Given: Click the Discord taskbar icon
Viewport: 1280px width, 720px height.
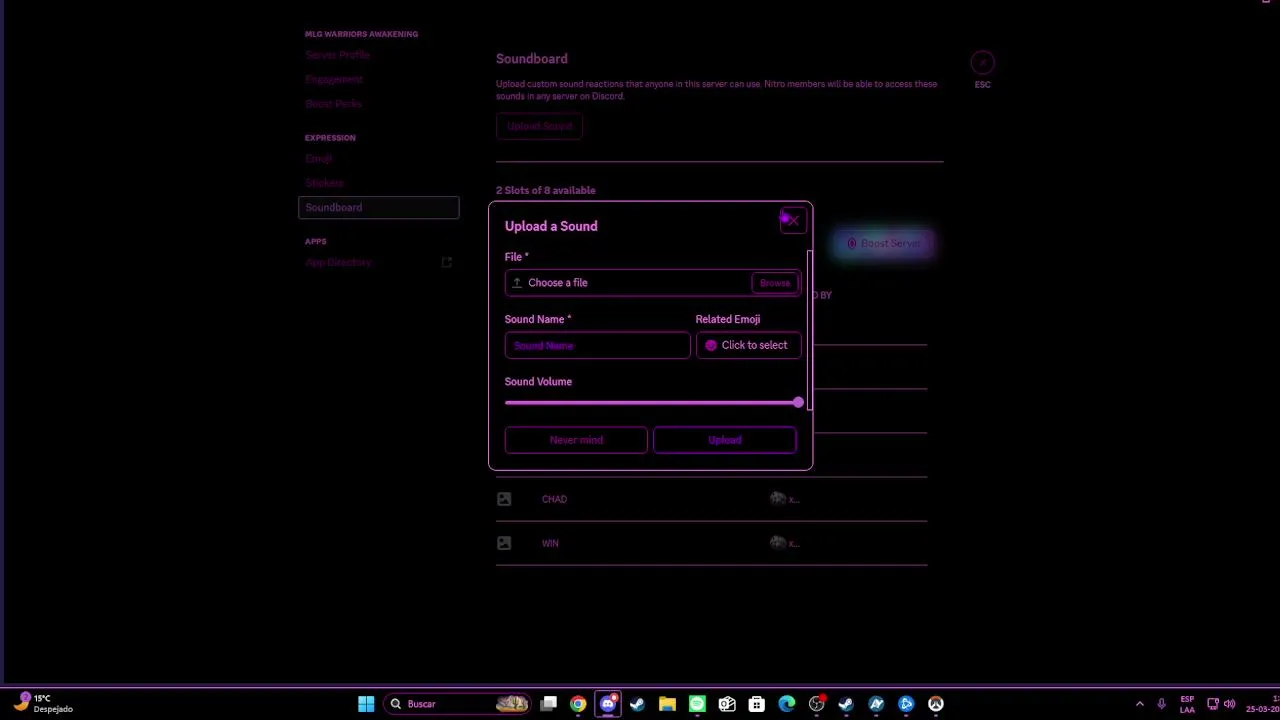Looking at the screenshot, I should pyautogui.click(x=608, y=704).
